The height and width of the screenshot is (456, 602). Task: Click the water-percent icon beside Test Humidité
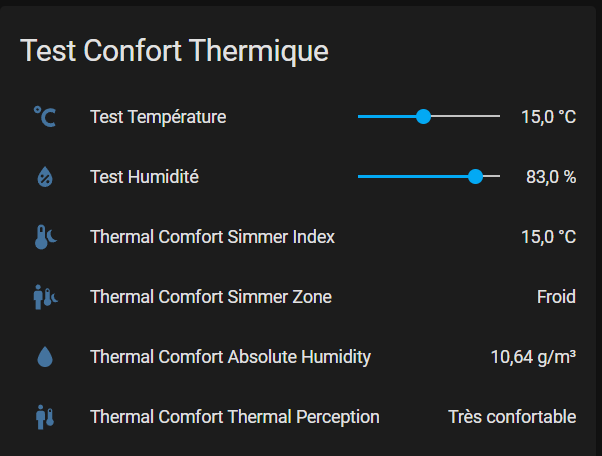coord(45,177)
